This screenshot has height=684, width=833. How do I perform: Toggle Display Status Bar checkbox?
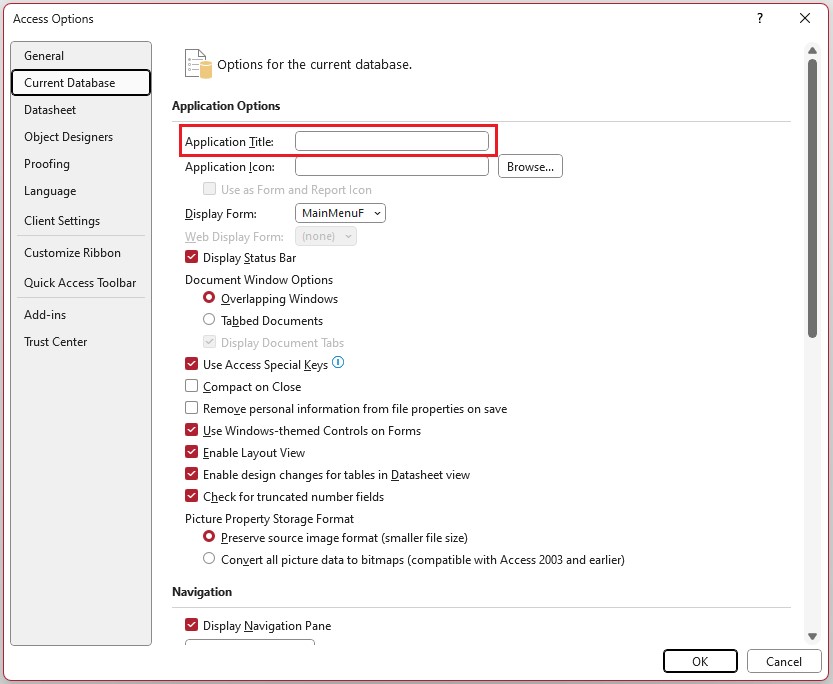192,258
